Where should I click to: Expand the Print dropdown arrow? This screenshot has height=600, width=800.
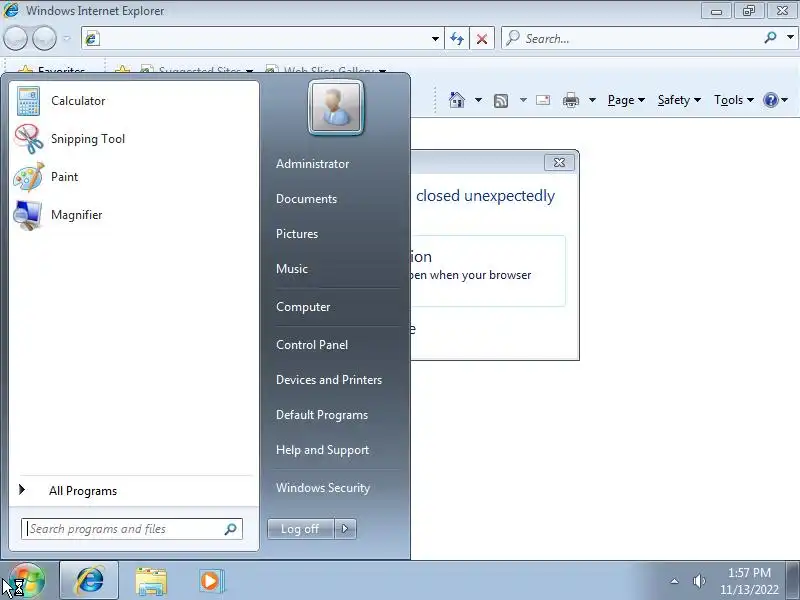[x=592, y=100]
